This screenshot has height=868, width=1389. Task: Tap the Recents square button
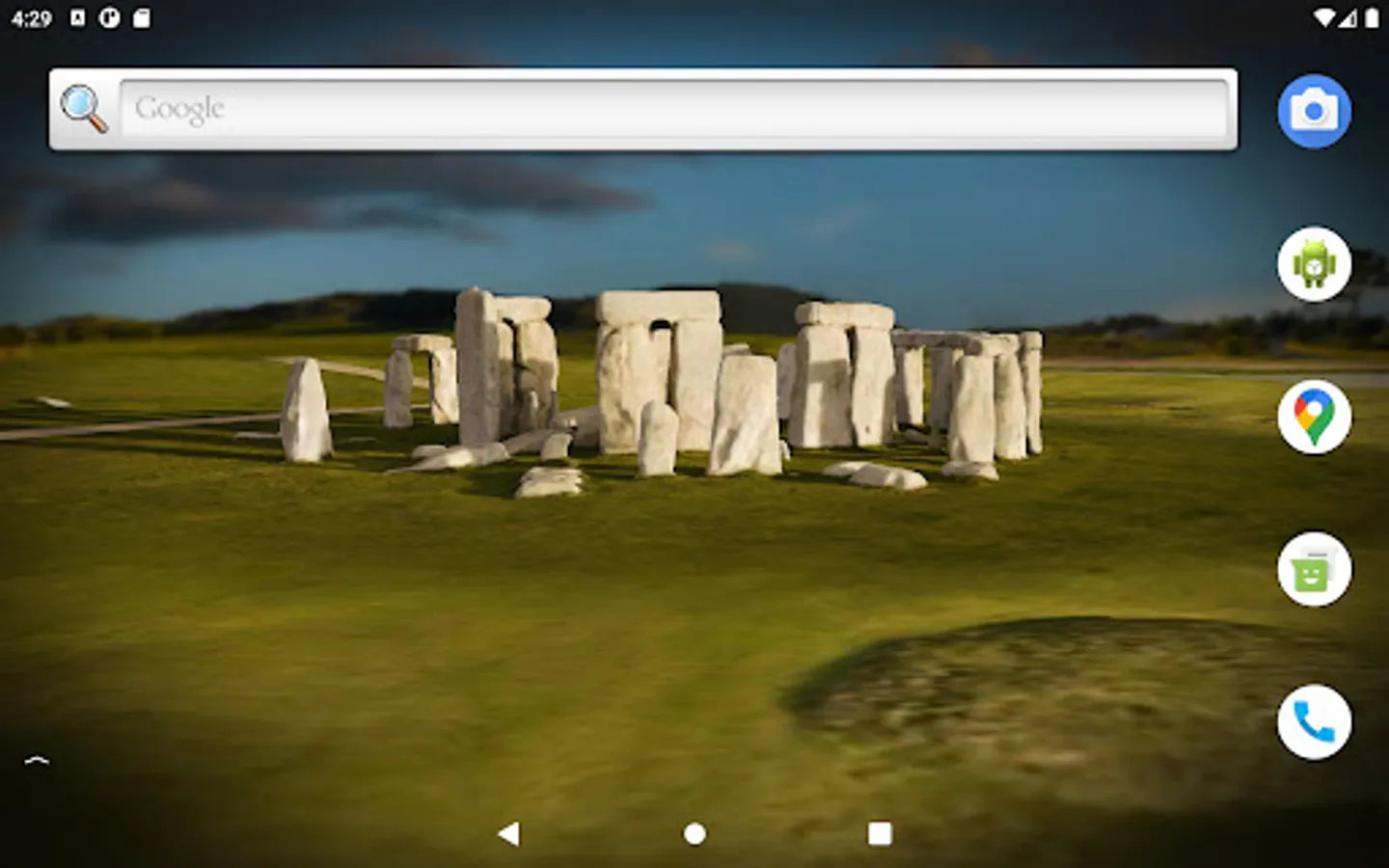click(x=880, y=833)
